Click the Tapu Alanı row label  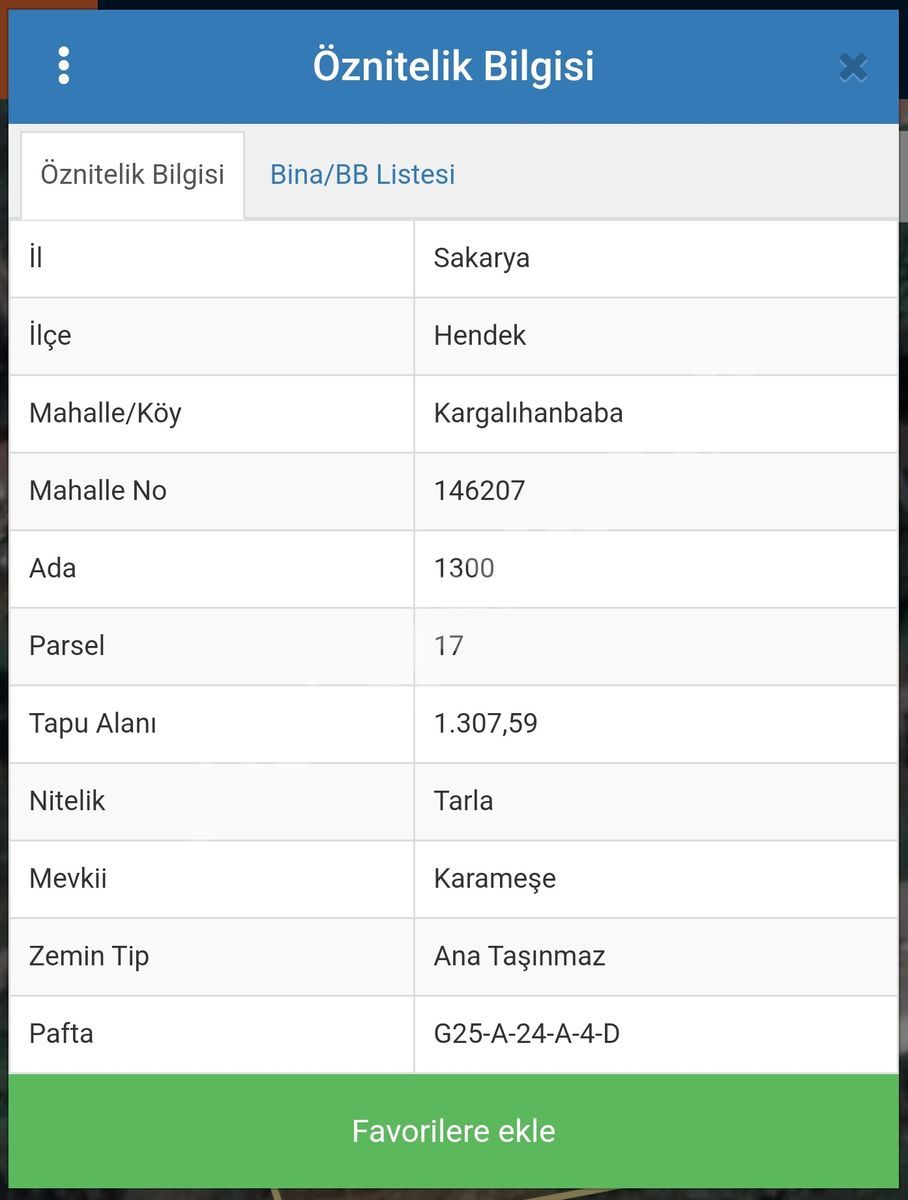[x=93, y=723]
